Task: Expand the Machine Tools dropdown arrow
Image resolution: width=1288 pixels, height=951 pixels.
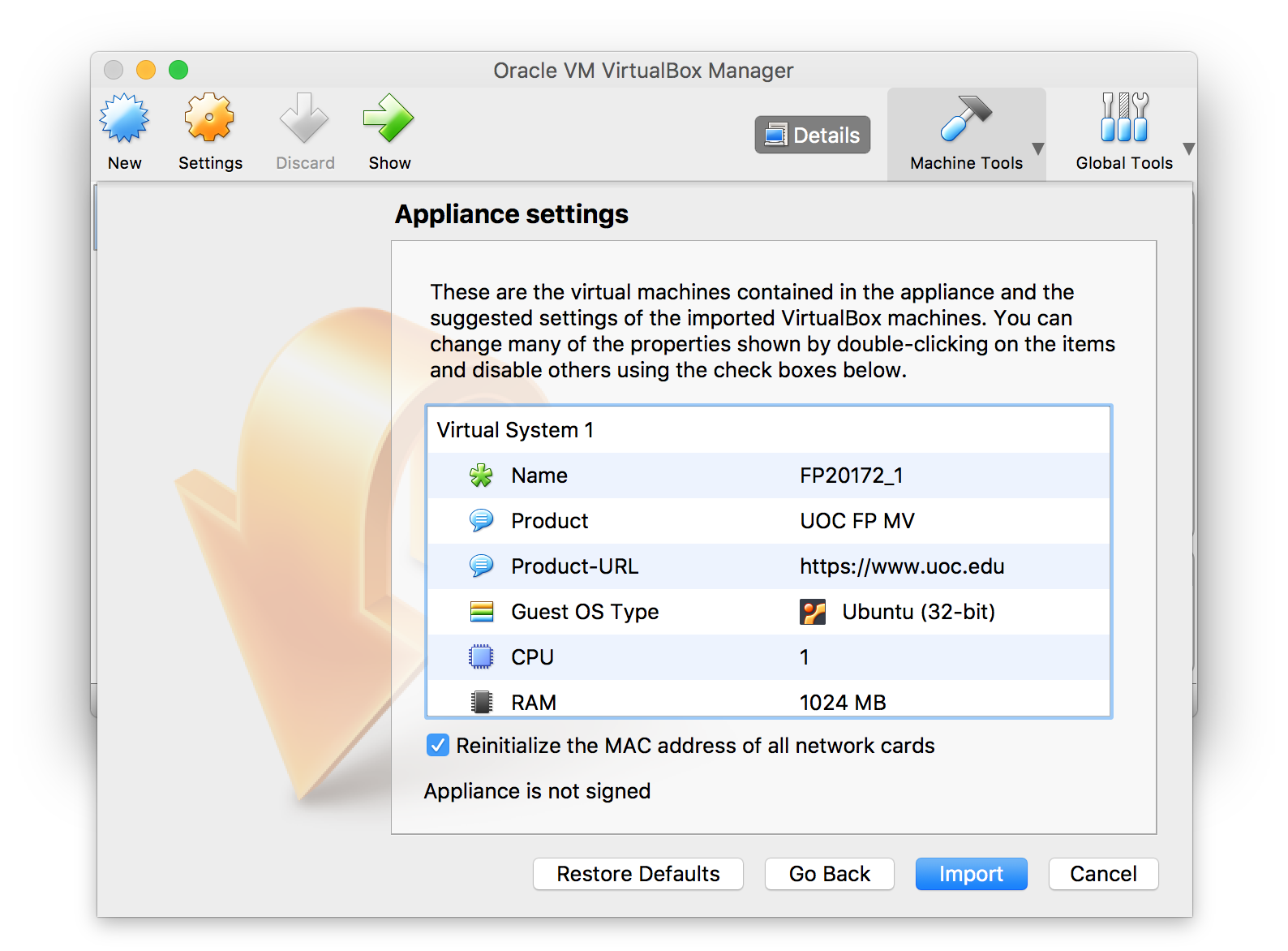Action: coord(1037,149)
